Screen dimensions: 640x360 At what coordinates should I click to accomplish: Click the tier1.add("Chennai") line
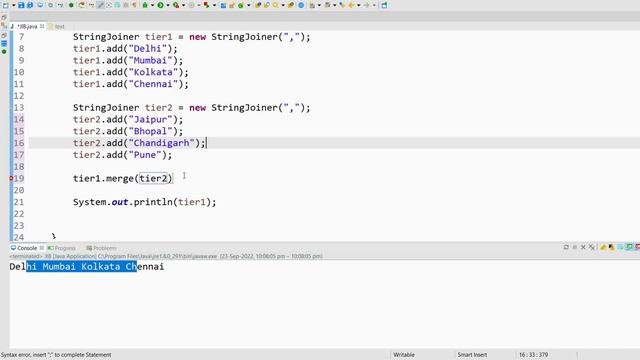pos(131,84)
